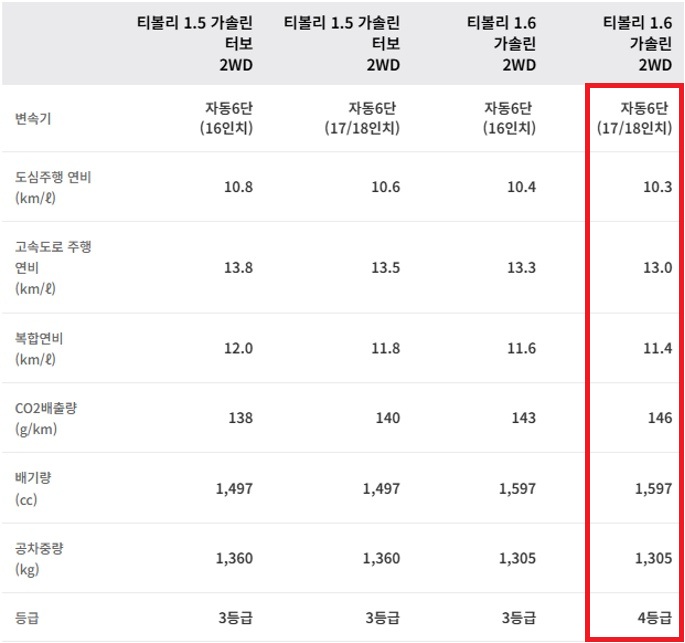
Task: Select the 등급 row label
Action: point(27,618)
